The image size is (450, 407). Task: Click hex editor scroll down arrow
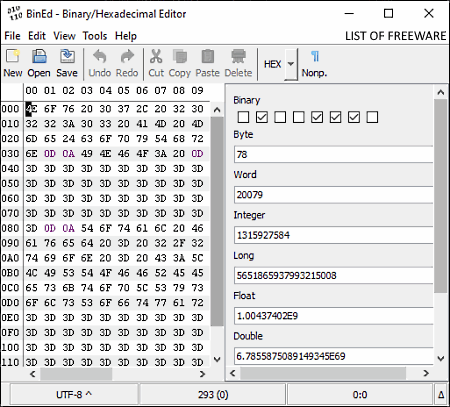[x=217, y=359]
